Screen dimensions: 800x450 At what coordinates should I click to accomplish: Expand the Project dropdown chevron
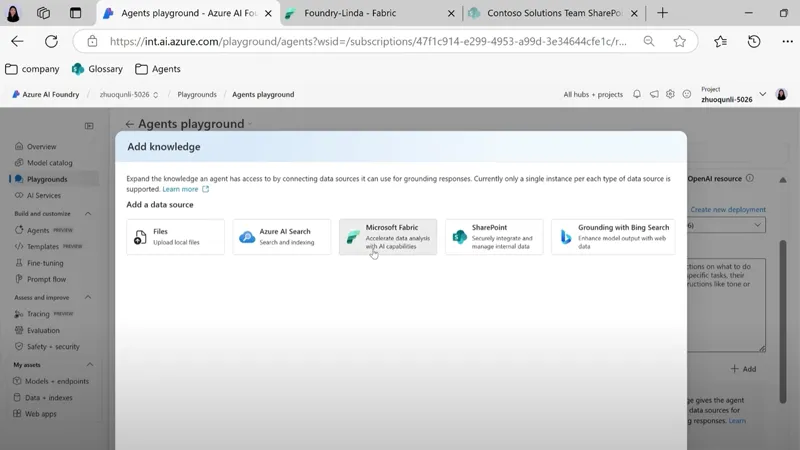[x=763, y=94]
